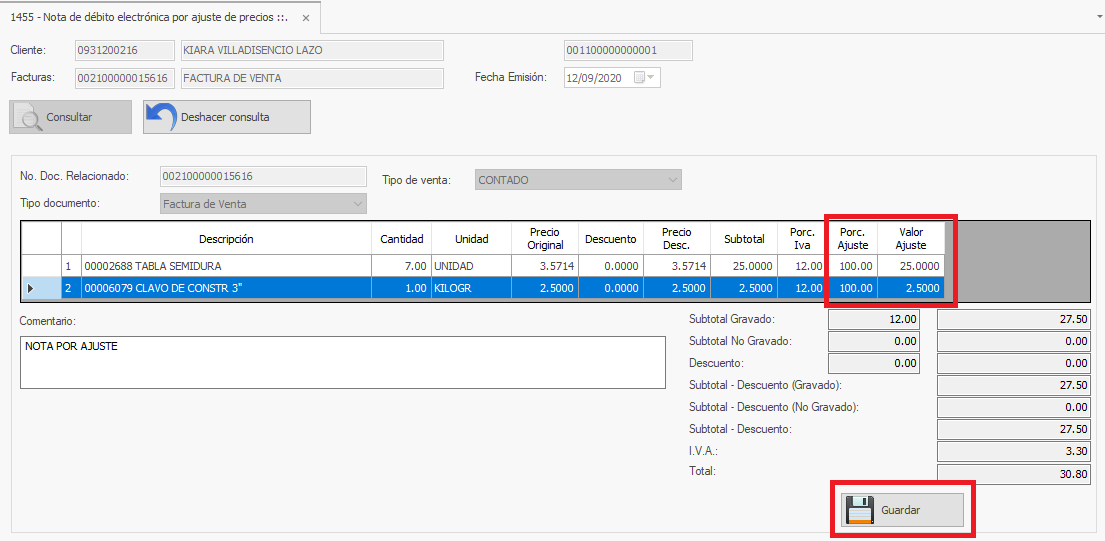The image size is (1105, 541).
Task: Select the 1455 Nota de débito tab
Action: (150, 18)
